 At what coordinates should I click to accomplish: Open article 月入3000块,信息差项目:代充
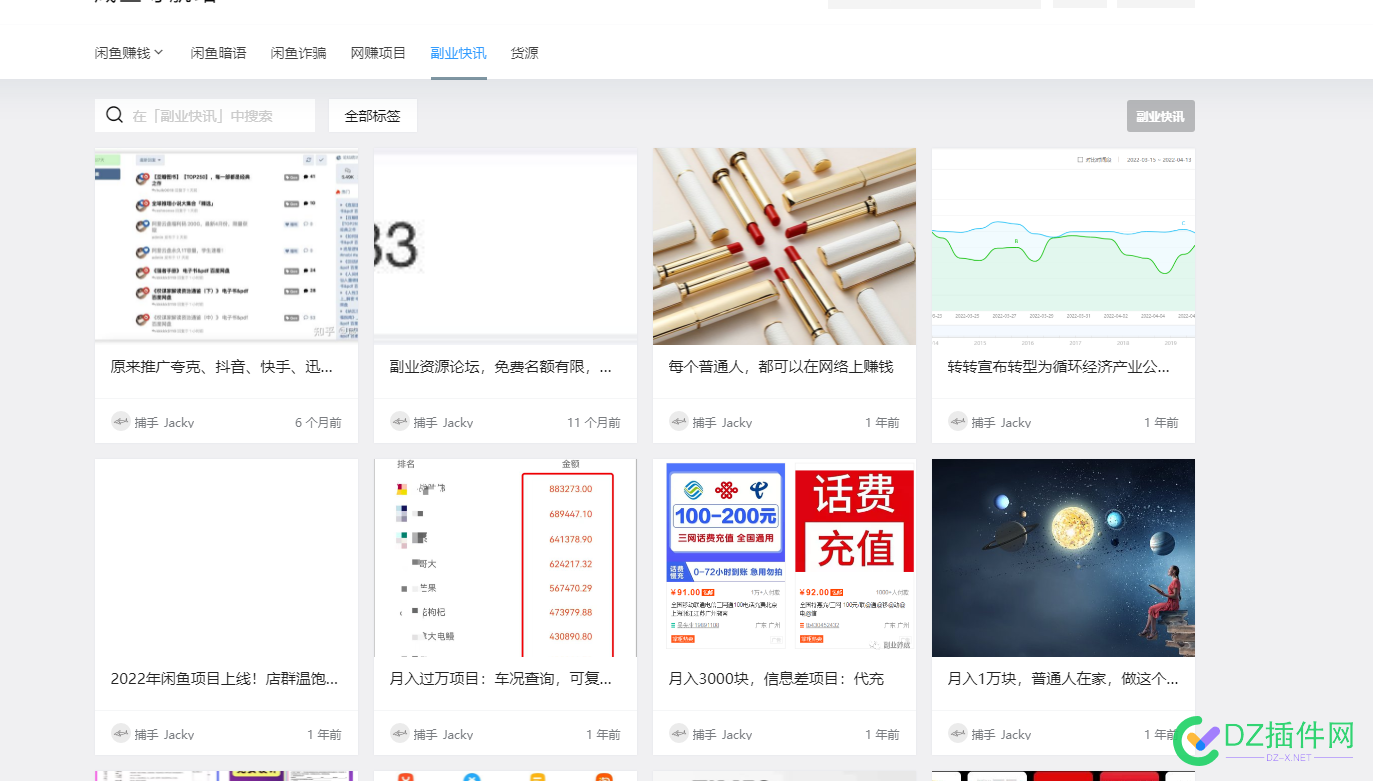[776, 679]
